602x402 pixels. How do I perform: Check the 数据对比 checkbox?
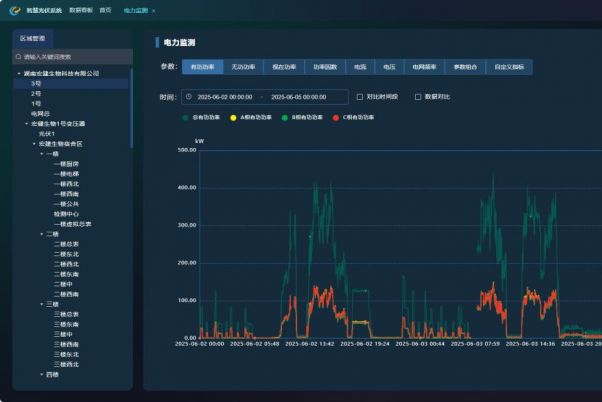coord(417,97)
